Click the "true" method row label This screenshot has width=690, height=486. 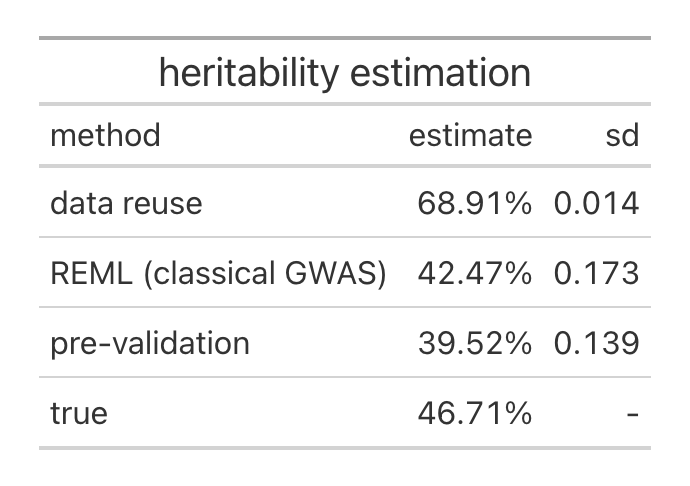[x=78, y=412]
